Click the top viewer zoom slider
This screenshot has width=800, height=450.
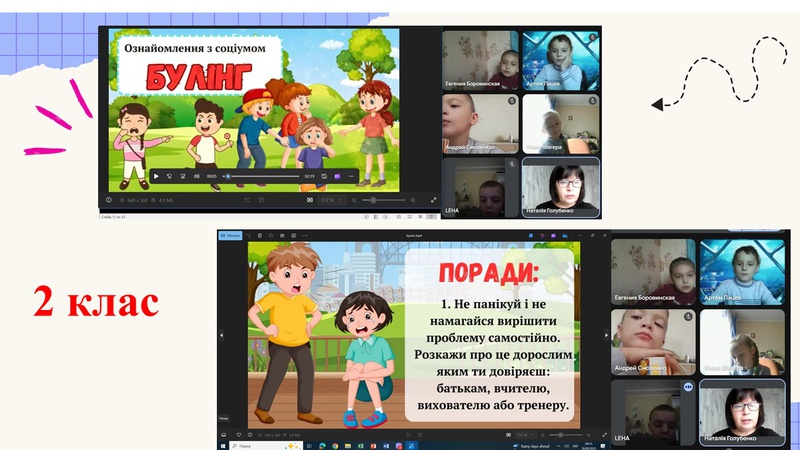380,200
